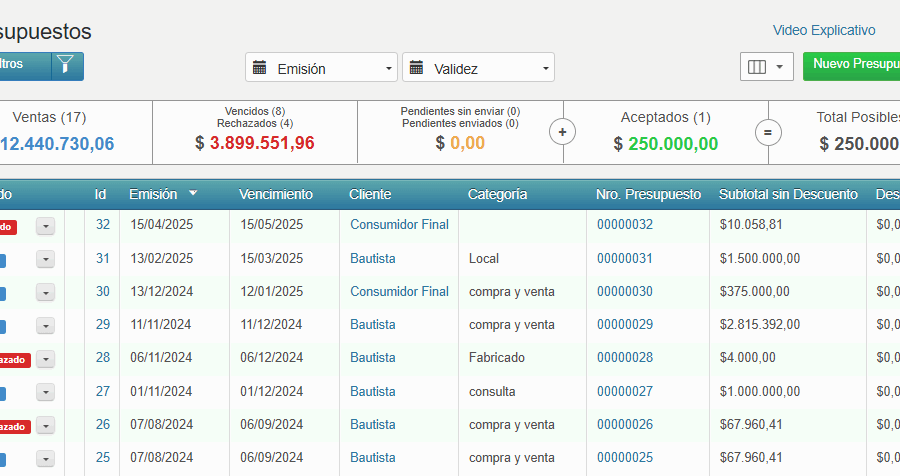Click the plus circle before Aceptados
Viewport: 900px width, 476px height.
563,132
